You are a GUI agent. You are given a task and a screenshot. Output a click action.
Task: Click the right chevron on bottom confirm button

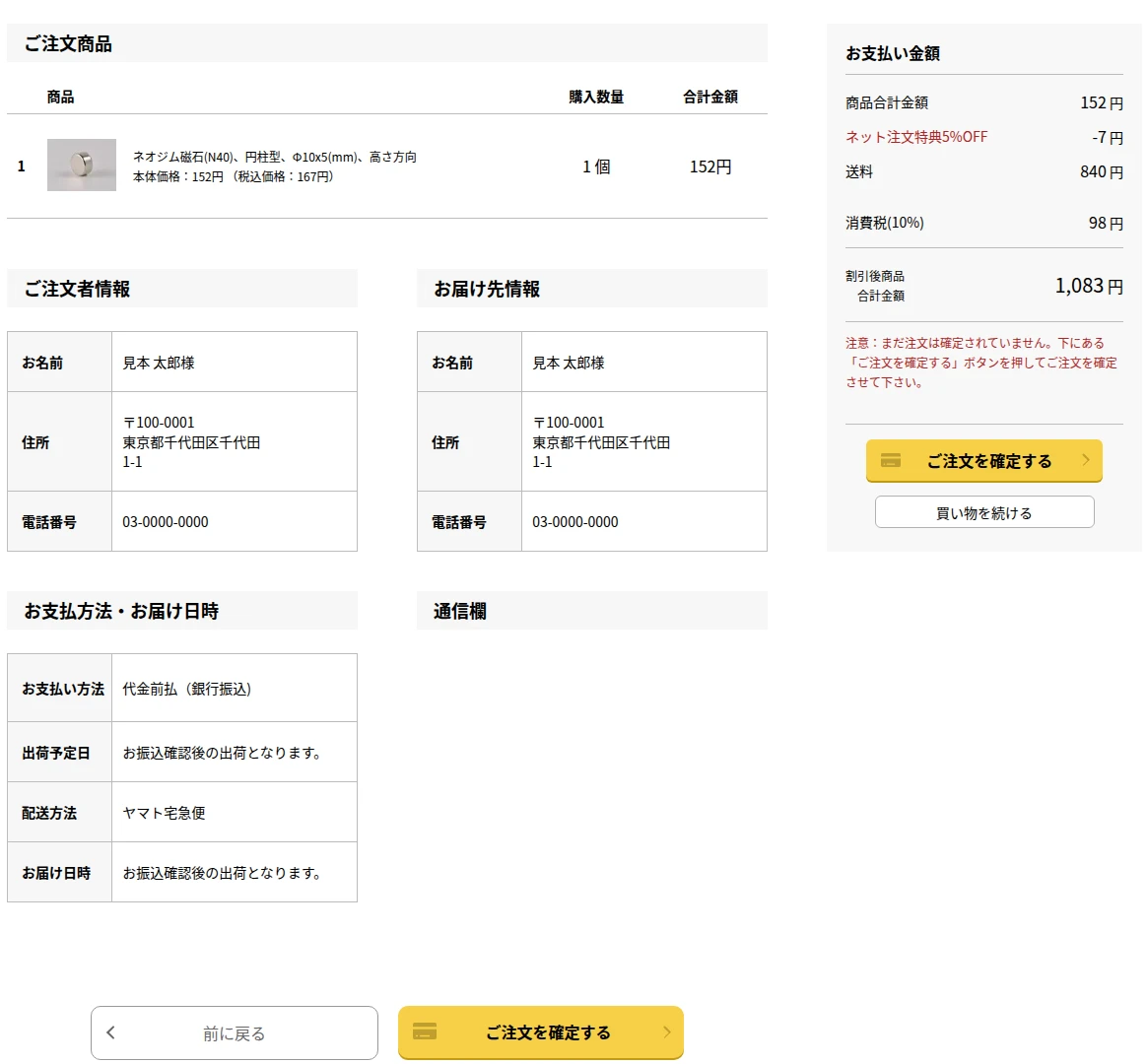[666, 1031]
